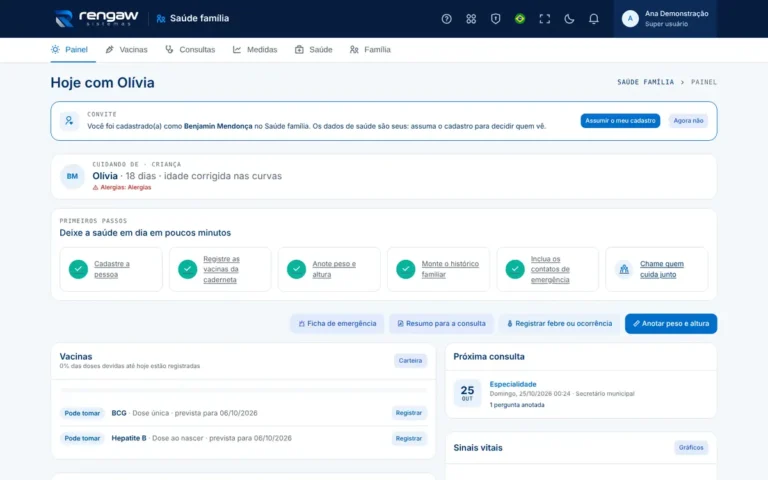Image resolution: width=768 pixels, height=480 pixels.
Task: Open the vaccine Carteira button
Action: click(x=410, y=360)
